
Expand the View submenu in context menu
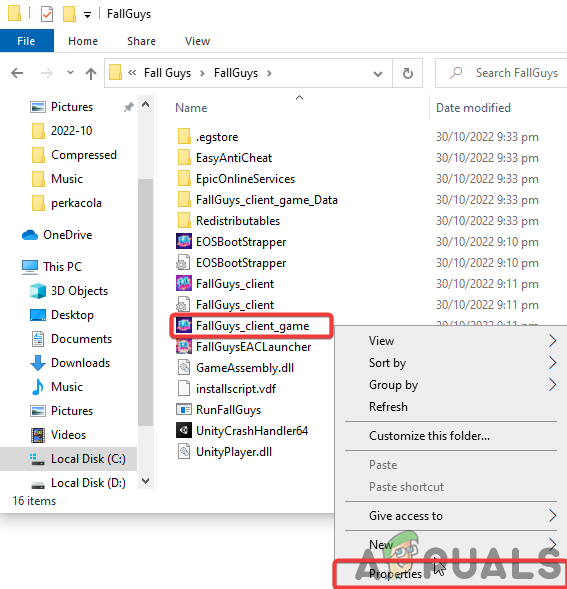[451, 341]
